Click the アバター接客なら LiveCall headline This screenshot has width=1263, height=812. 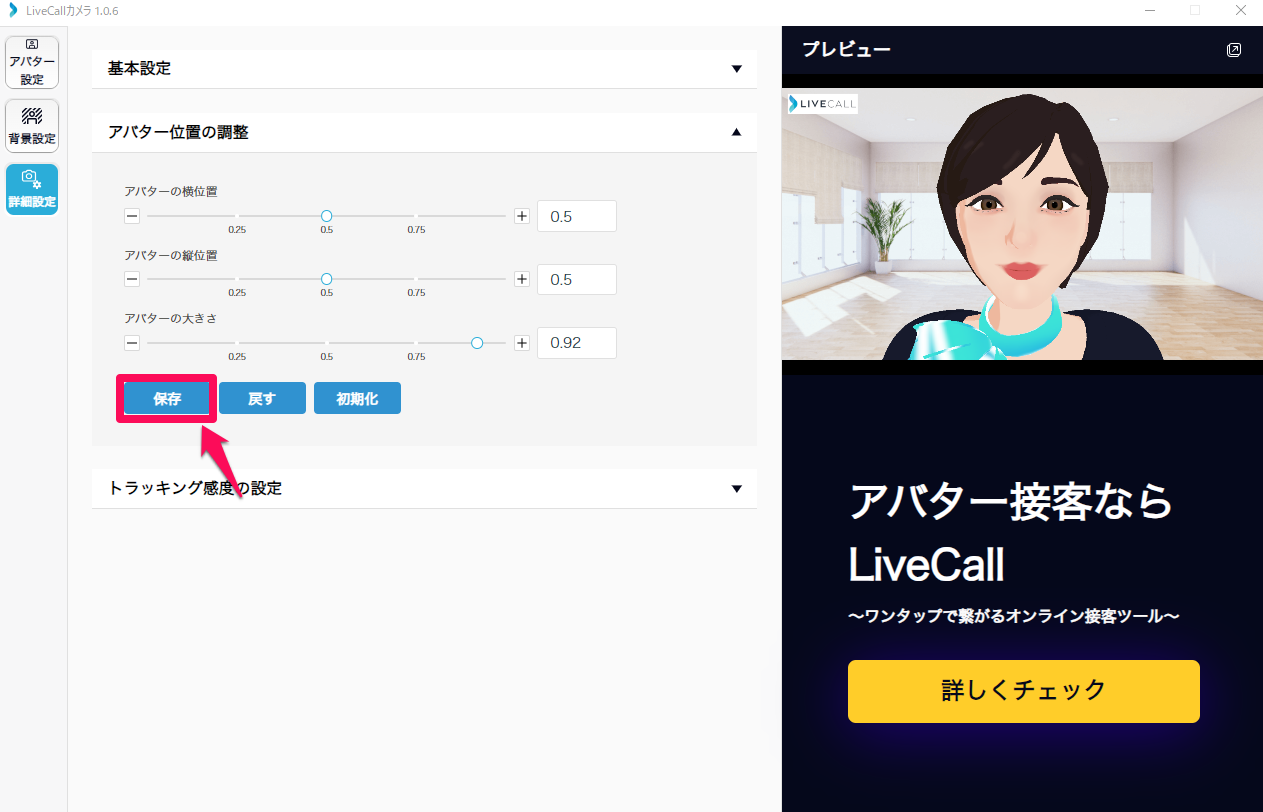(x=1010, y=533)
